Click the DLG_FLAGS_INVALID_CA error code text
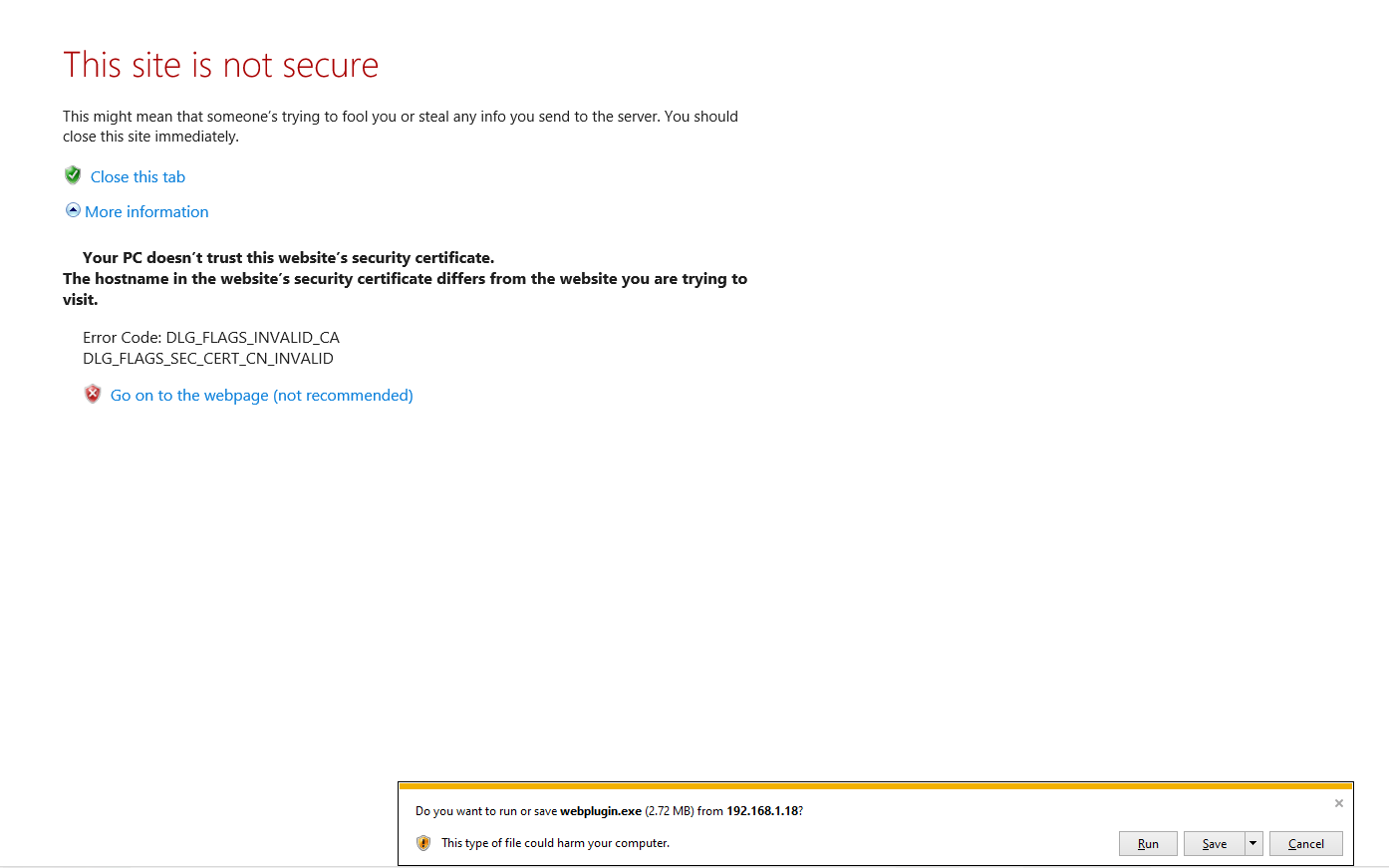Image resolution: width=1389 pixels, height=868 pixels. pyautogui.click(x=252, y=338)
